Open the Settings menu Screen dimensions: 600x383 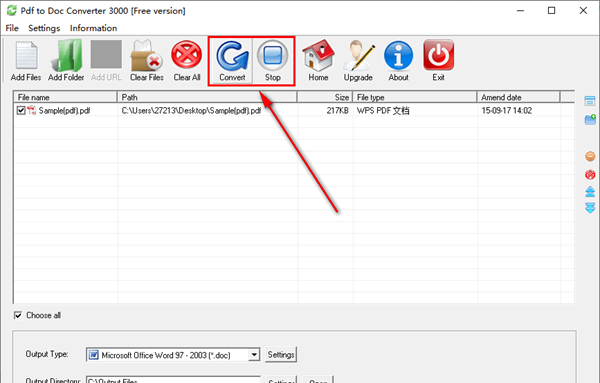(x=44, y=28)
